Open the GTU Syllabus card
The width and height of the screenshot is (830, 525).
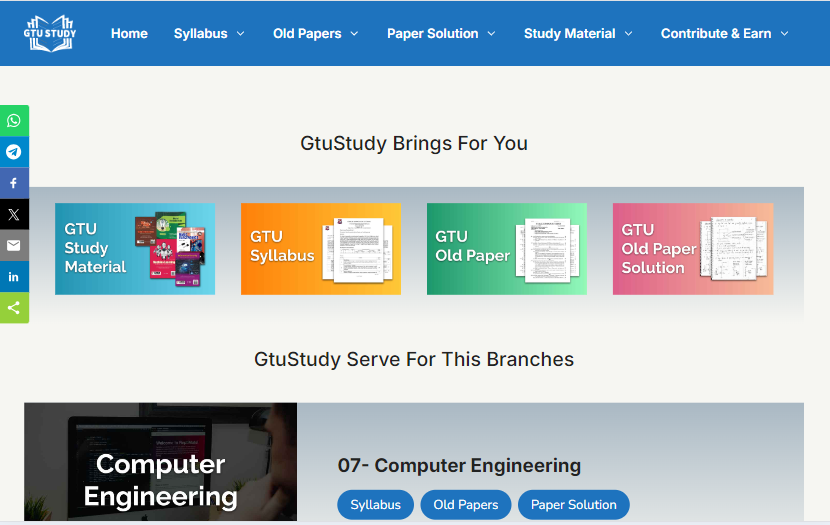pyautogui.click(x=321, y=249)
